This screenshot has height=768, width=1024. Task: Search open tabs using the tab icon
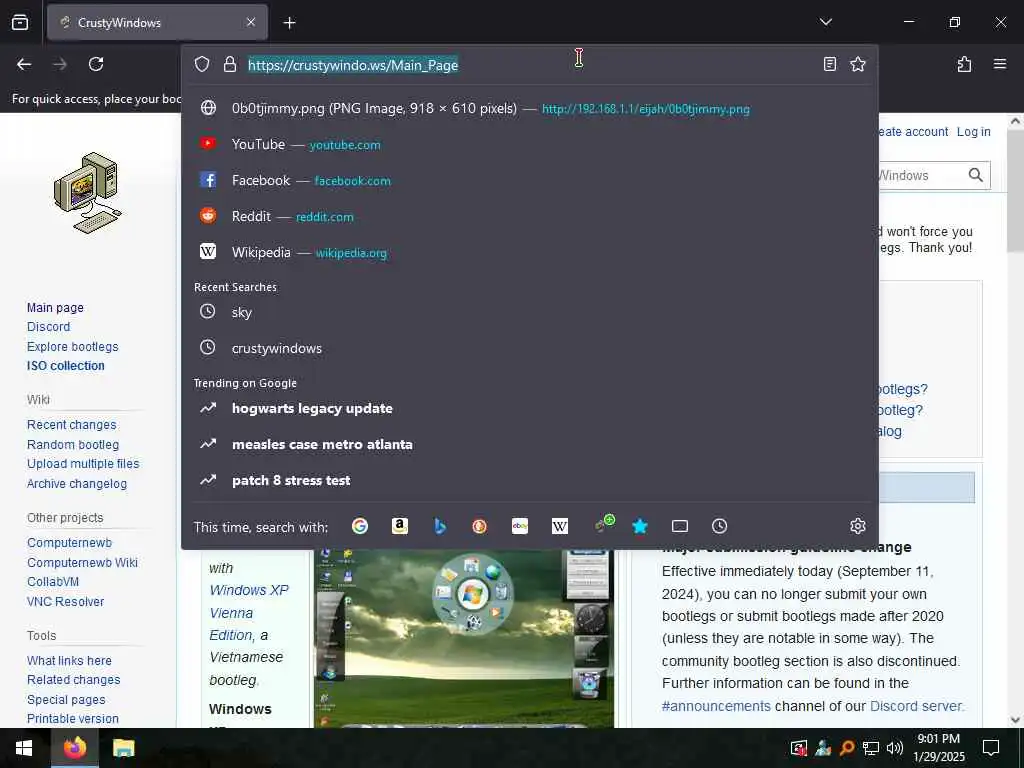[x=680, y=526]
